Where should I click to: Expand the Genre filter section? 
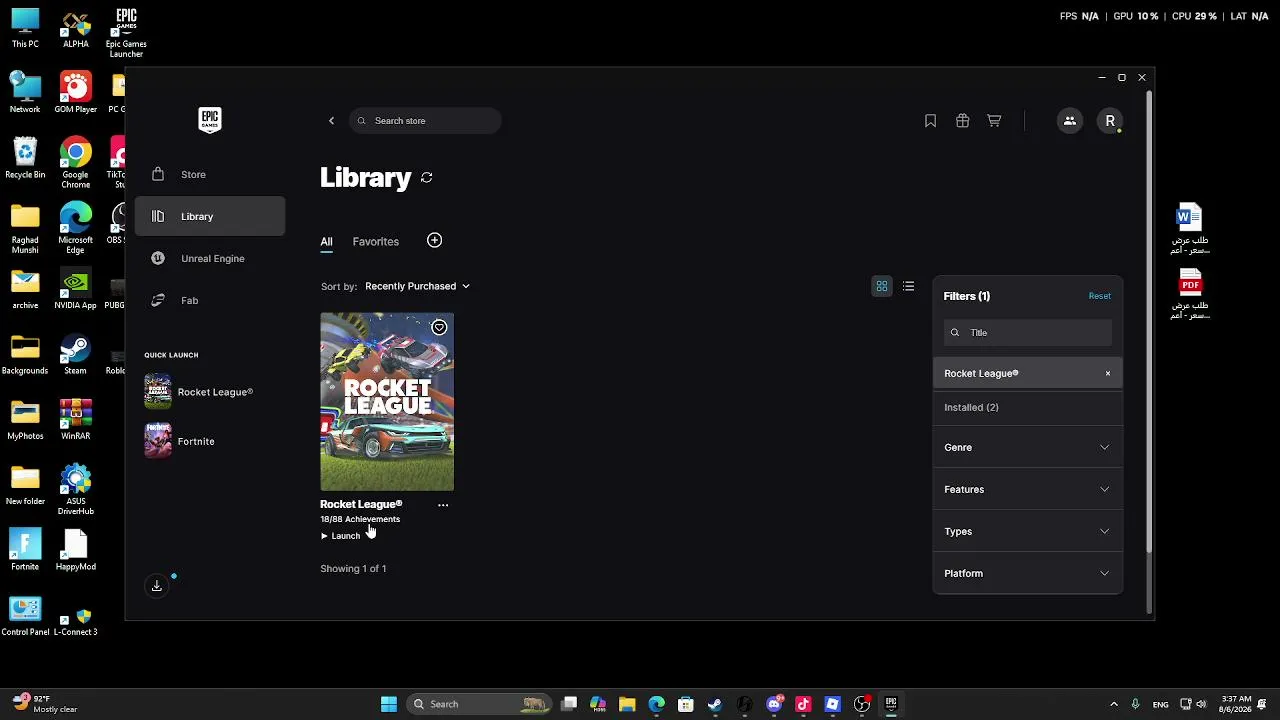tap(1028, 447)
